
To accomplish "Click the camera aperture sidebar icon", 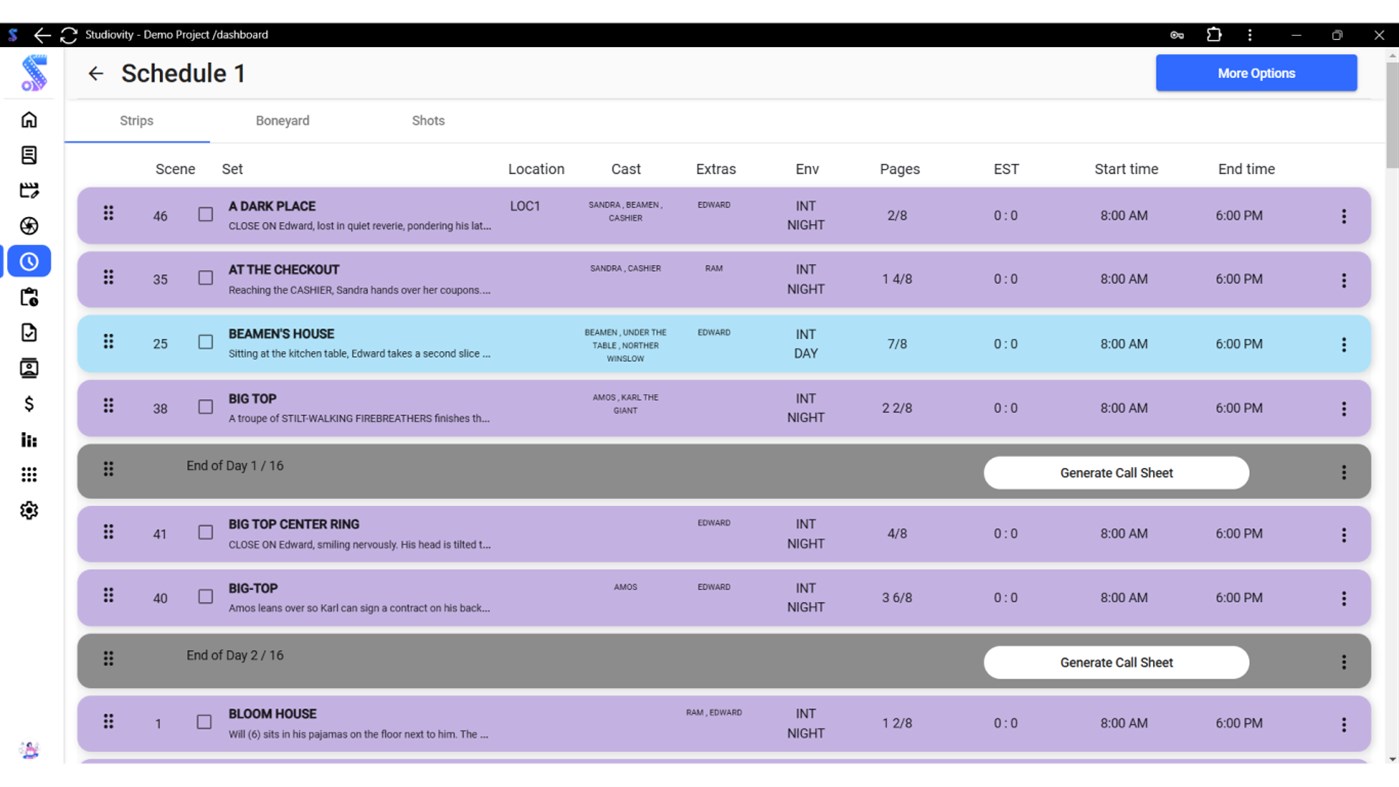I will [x=29, y=225].
